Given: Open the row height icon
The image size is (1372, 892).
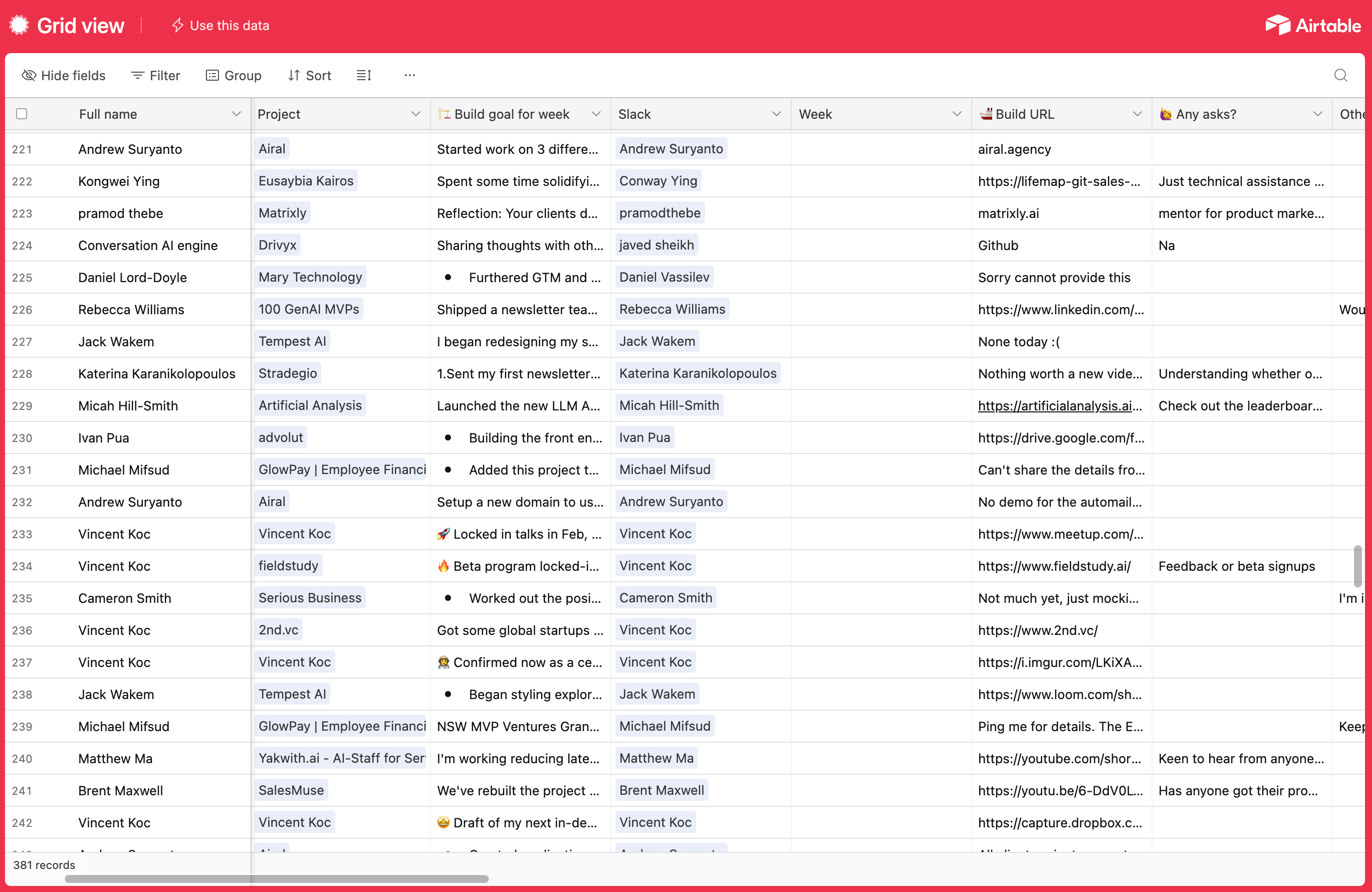Looking at the screenshot, I should click(364, 76).
